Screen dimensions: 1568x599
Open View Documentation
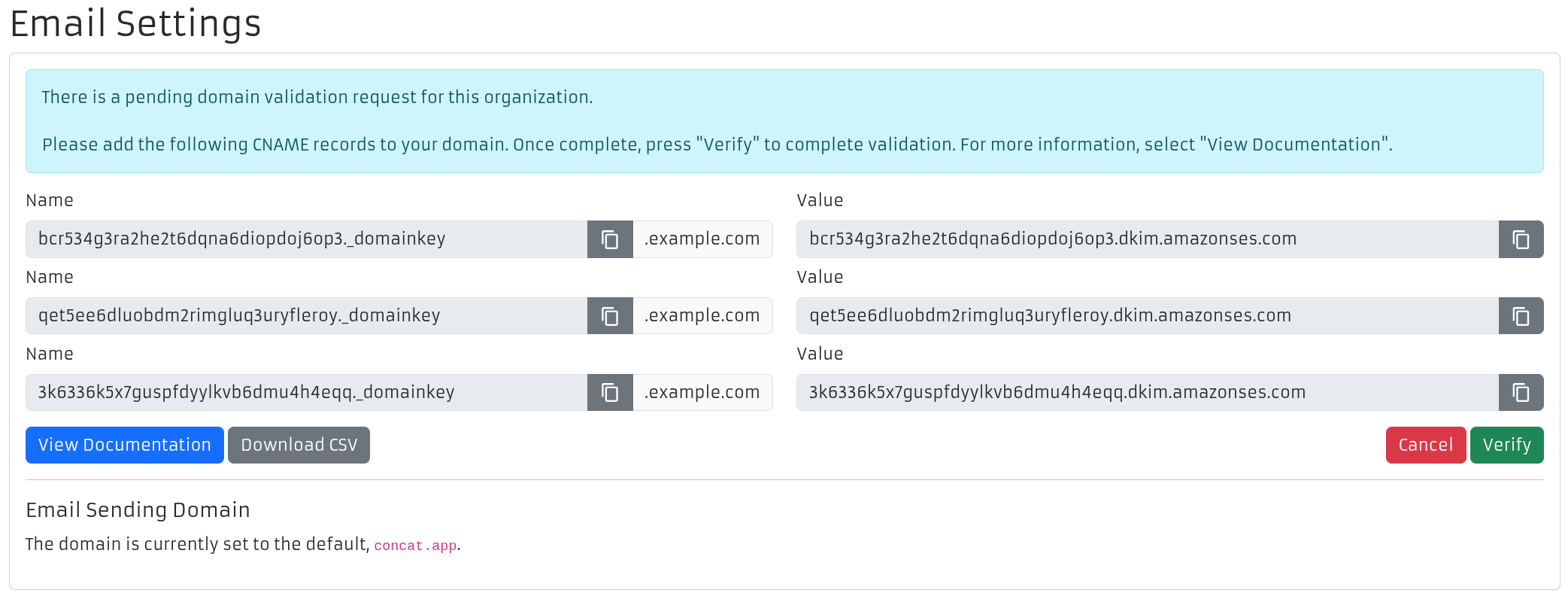pos(125,445)
